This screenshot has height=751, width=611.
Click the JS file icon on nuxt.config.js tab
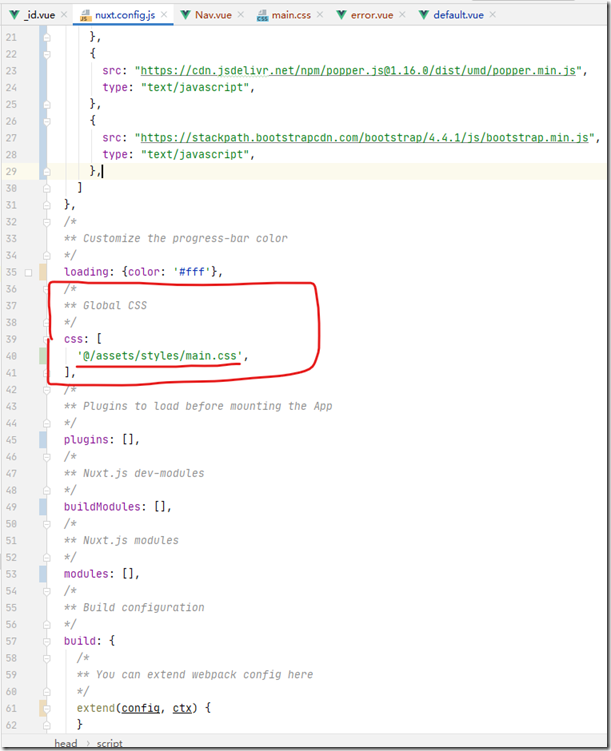click(85, 16)
